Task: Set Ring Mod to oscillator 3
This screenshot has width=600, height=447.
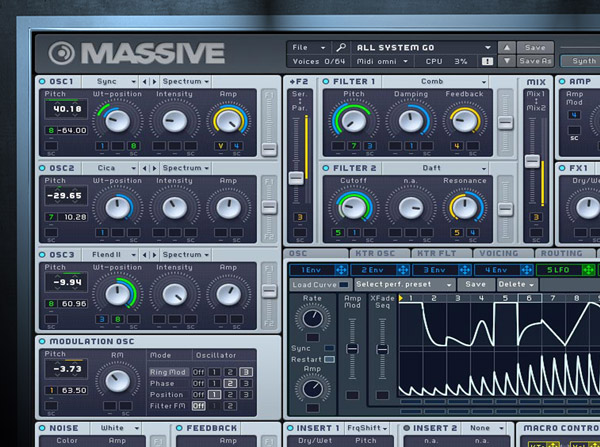Action: [x=246, y=372]
